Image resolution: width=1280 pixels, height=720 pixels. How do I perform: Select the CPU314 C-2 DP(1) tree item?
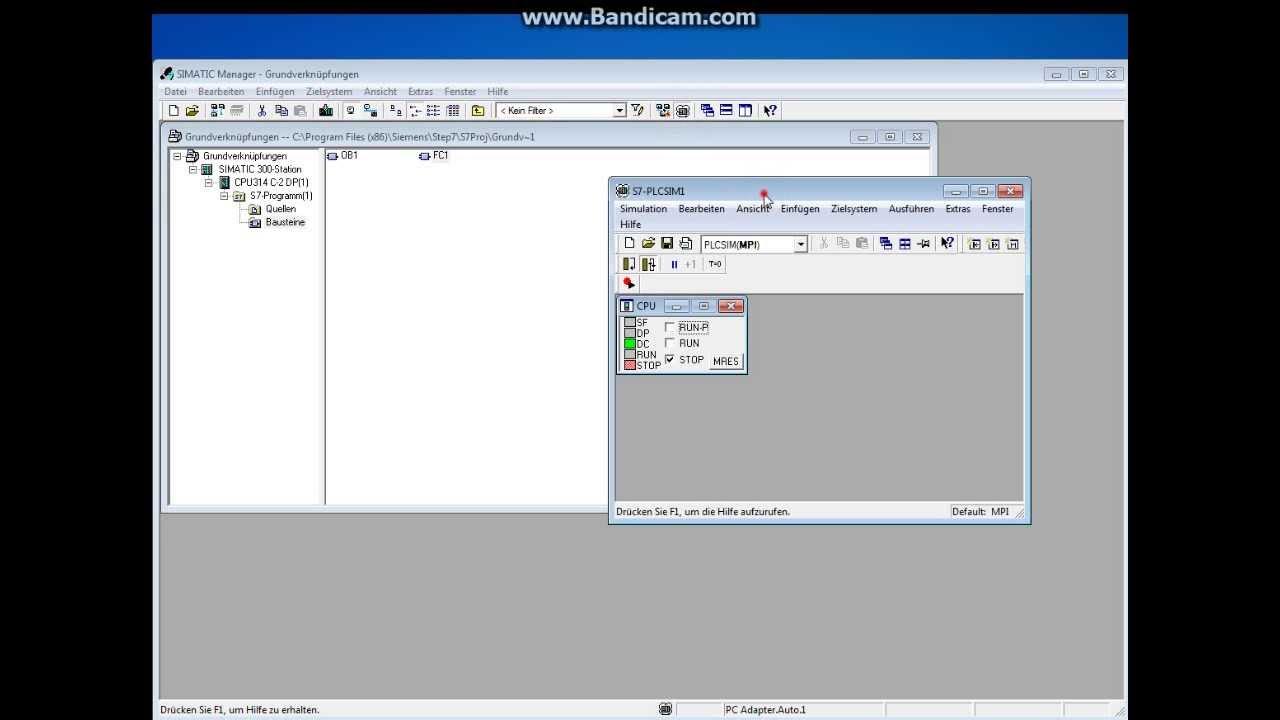click(x=271, y=182)
